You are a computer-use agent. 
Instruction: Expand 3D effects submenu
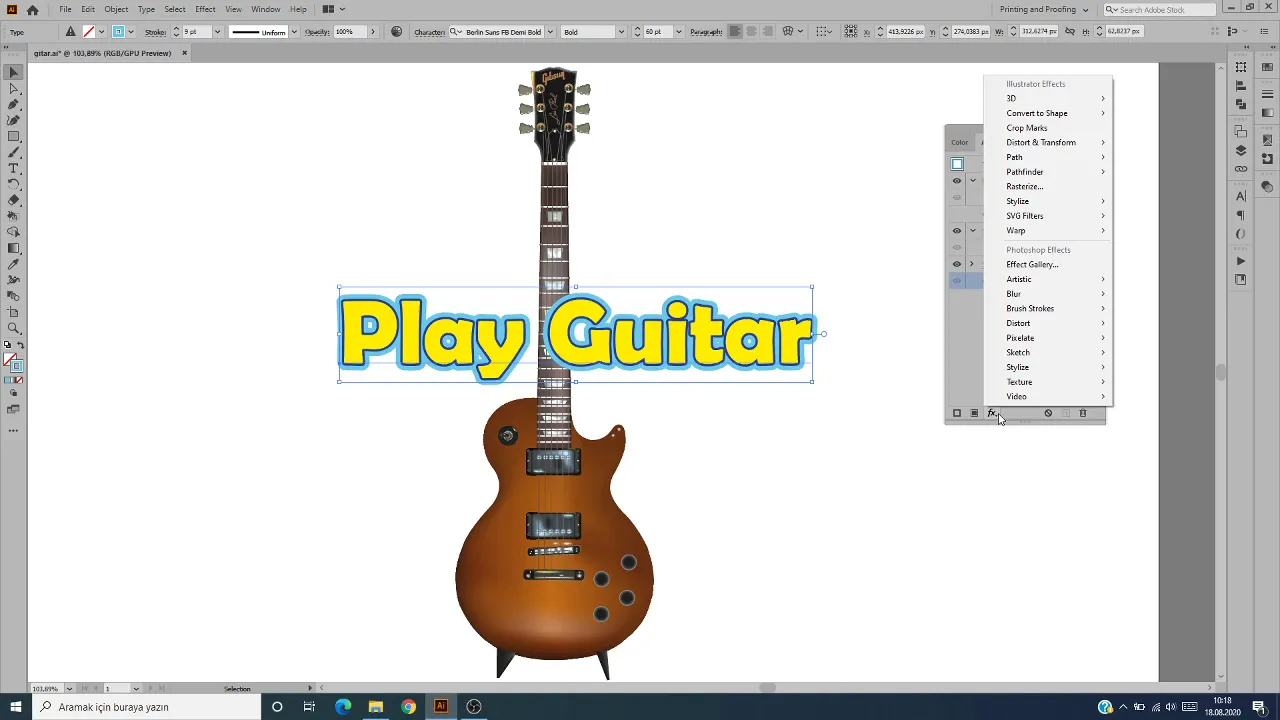(1048, 98)
